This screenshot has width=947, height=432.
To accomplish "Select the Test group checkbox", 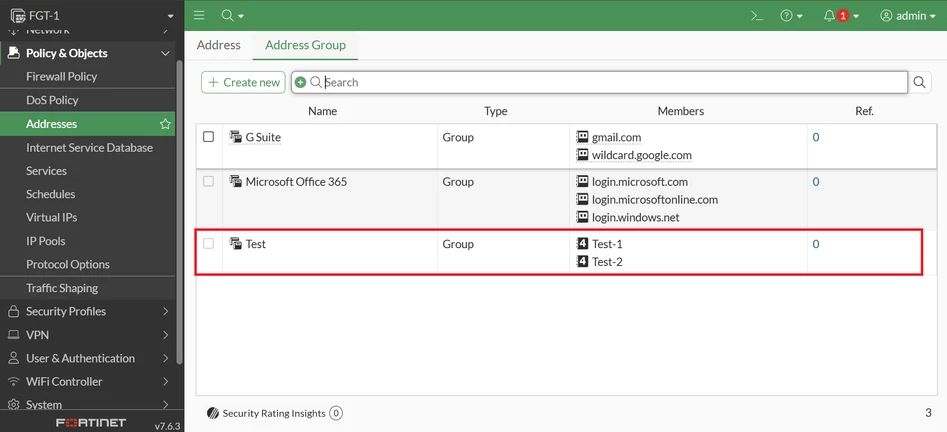I will [x=208, y=243].
